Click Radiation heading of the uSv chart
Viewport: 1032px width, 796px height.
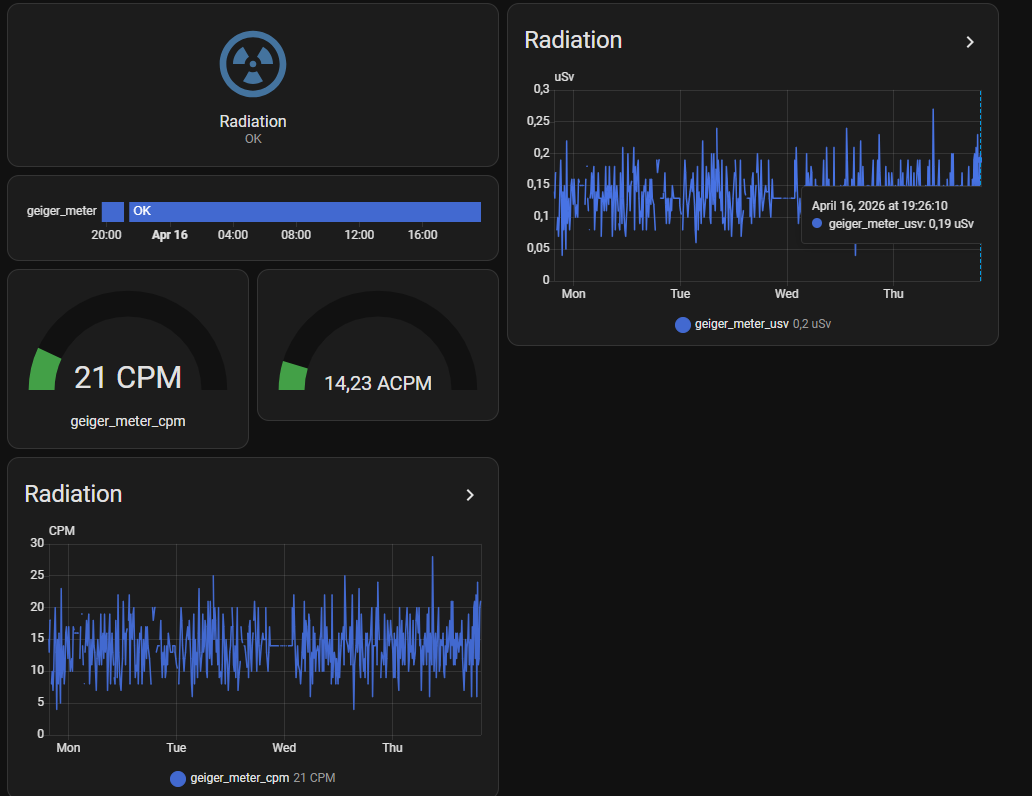click(x=573, y=40)
